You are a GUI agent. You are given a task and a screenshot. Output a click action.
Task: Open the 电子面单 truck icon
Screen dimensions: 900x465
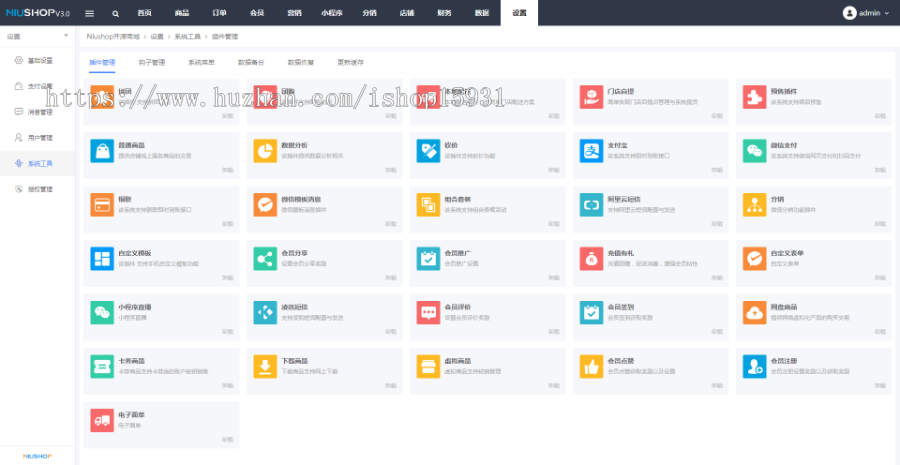[x=101, y=420]
